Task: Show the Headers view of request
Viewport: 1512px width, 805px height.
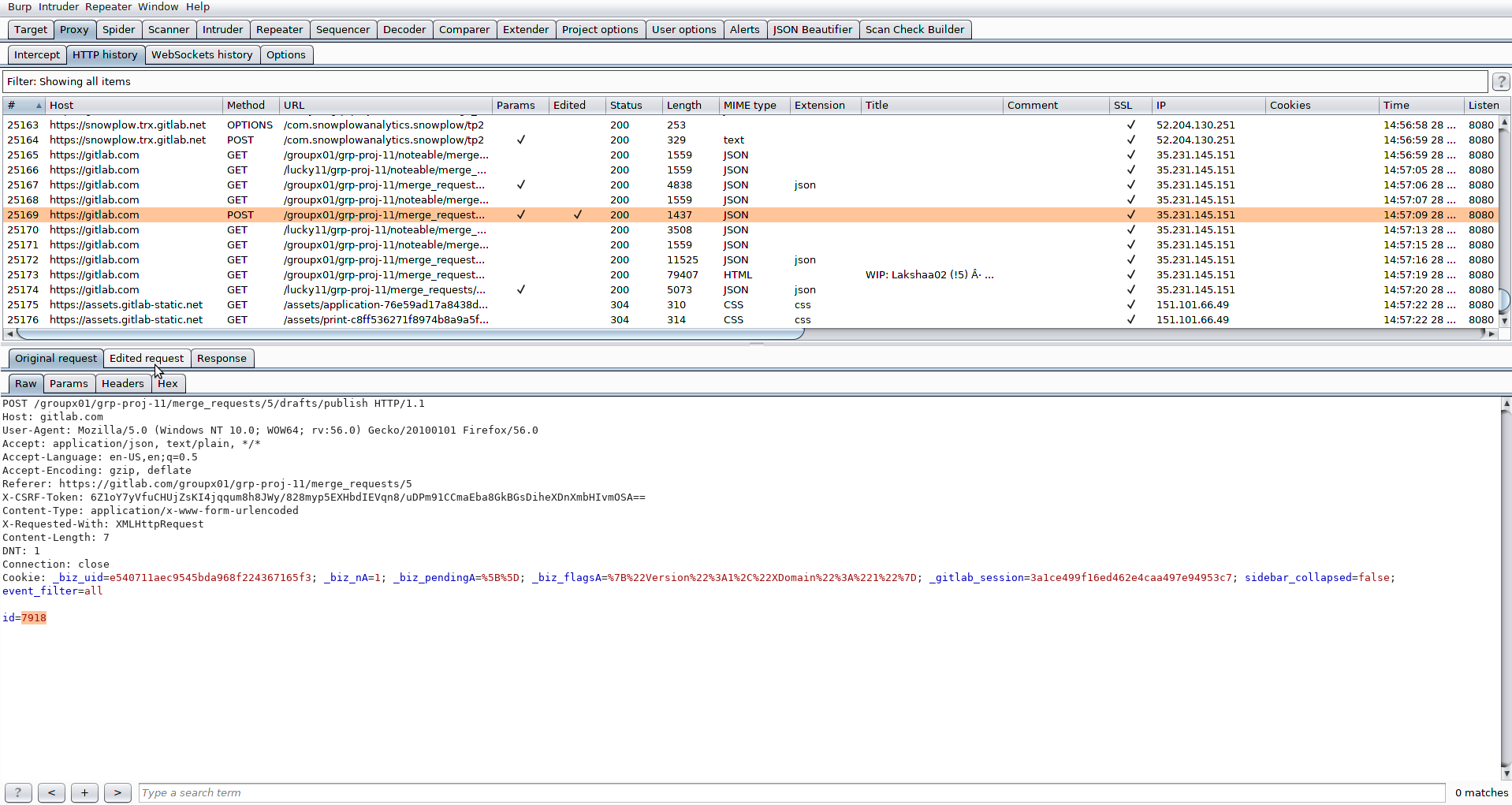Action: (x=122, y=384)
